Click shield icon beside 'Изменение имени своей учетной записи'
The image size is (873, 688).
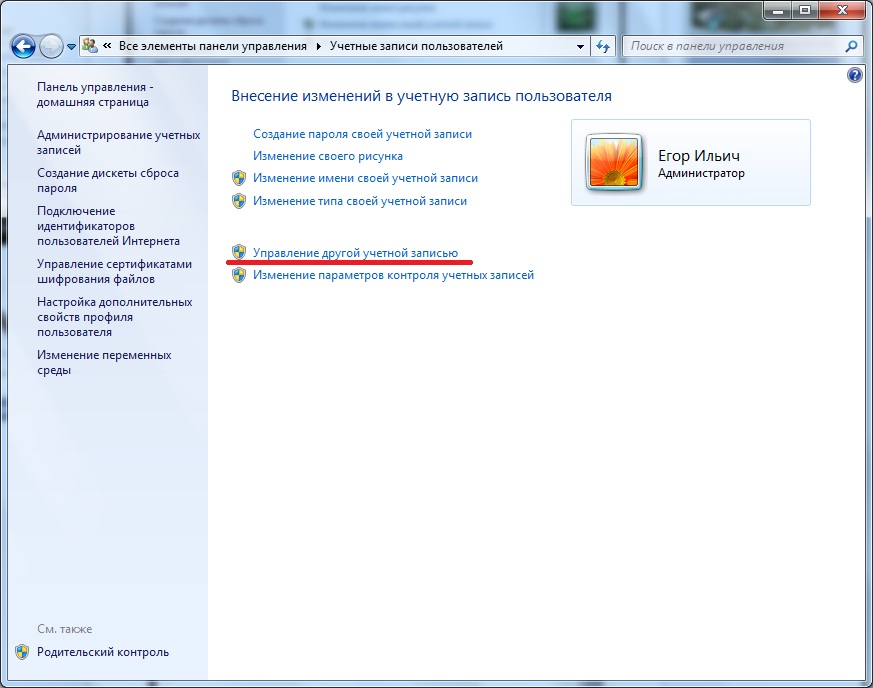click(239, 178)
